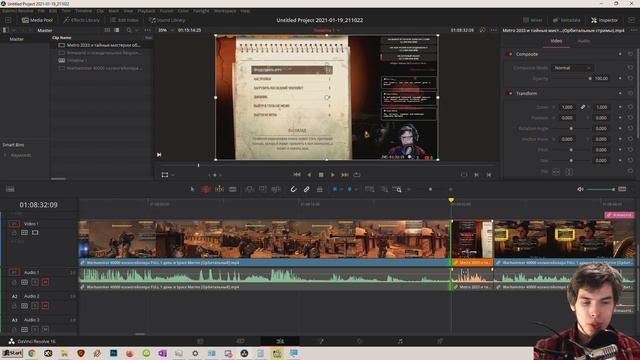Open the Edit Index panel

pyautogui.click(x=124, y=20)
